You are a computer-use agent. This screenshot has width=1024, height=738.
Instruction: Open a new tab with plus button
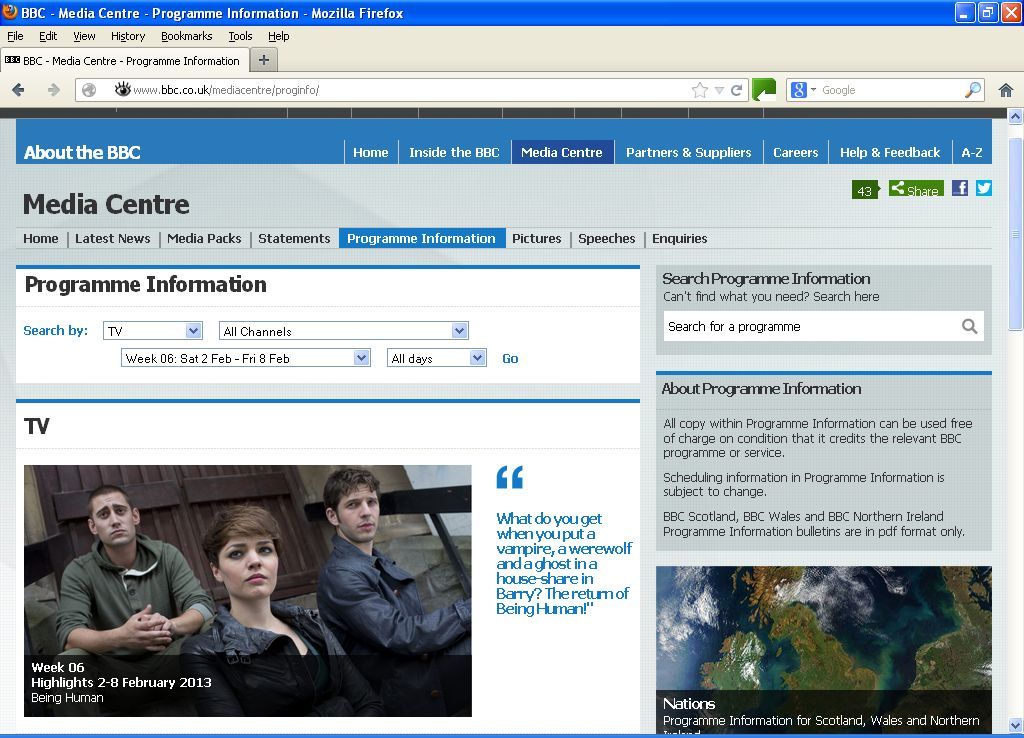click(x=264, y=60)
